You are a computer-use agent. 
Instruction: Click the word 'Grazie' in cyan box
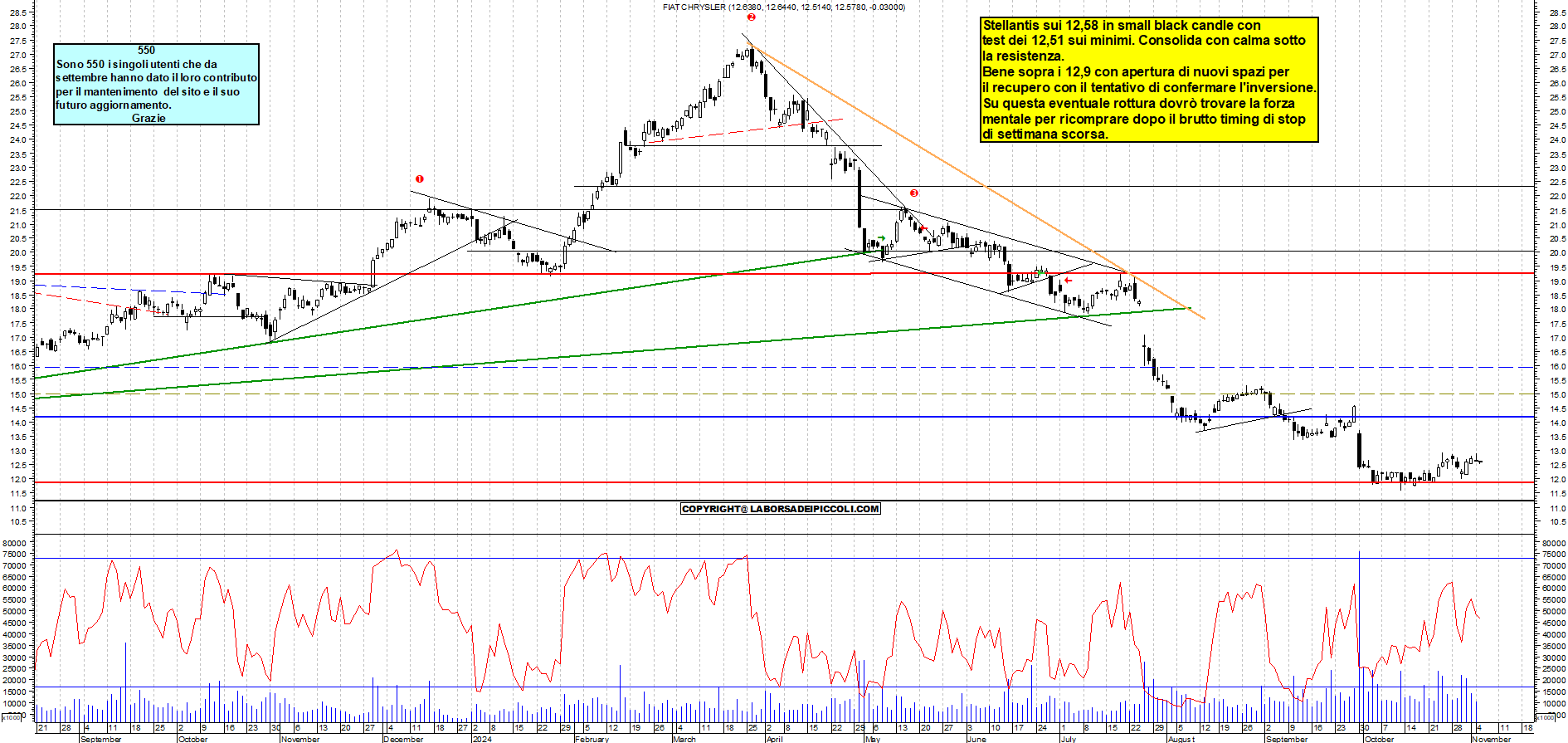(x=149, y=118)
